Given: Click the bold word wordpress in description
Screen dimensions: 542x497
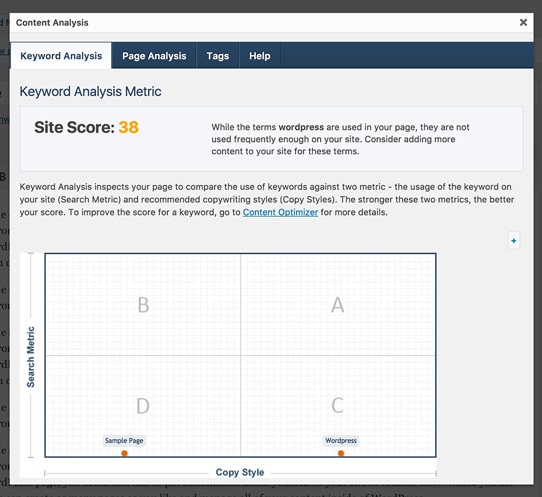Looking at the screenshot, I should tap(301, 127).
